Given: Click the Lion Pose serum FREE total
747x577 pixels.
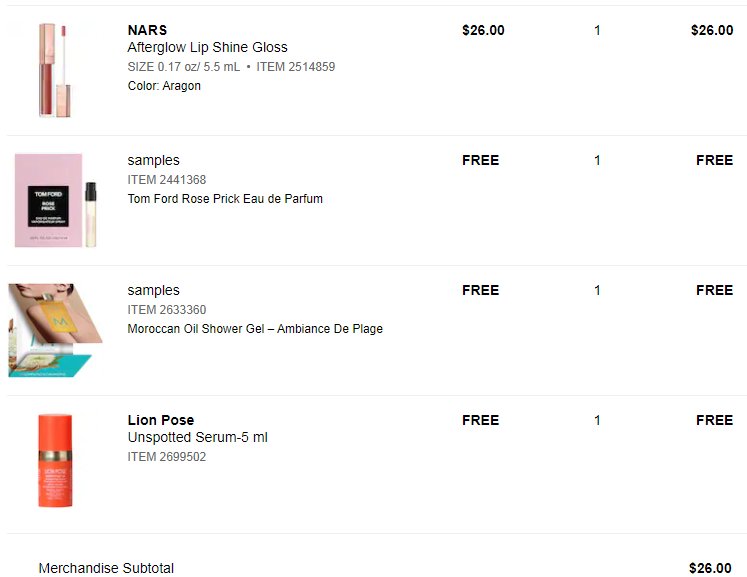Looking at the screenshot, I should pyautogui.click(x=714, y=420).
